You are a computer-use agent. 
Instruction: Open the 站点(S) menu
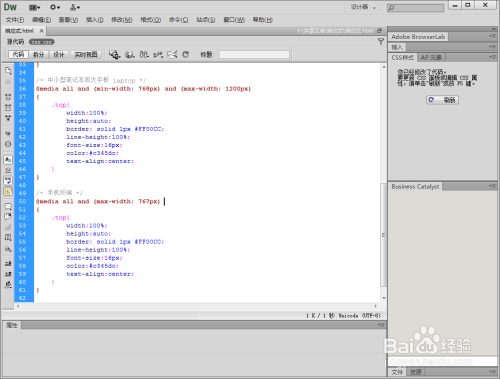point(206,20)
